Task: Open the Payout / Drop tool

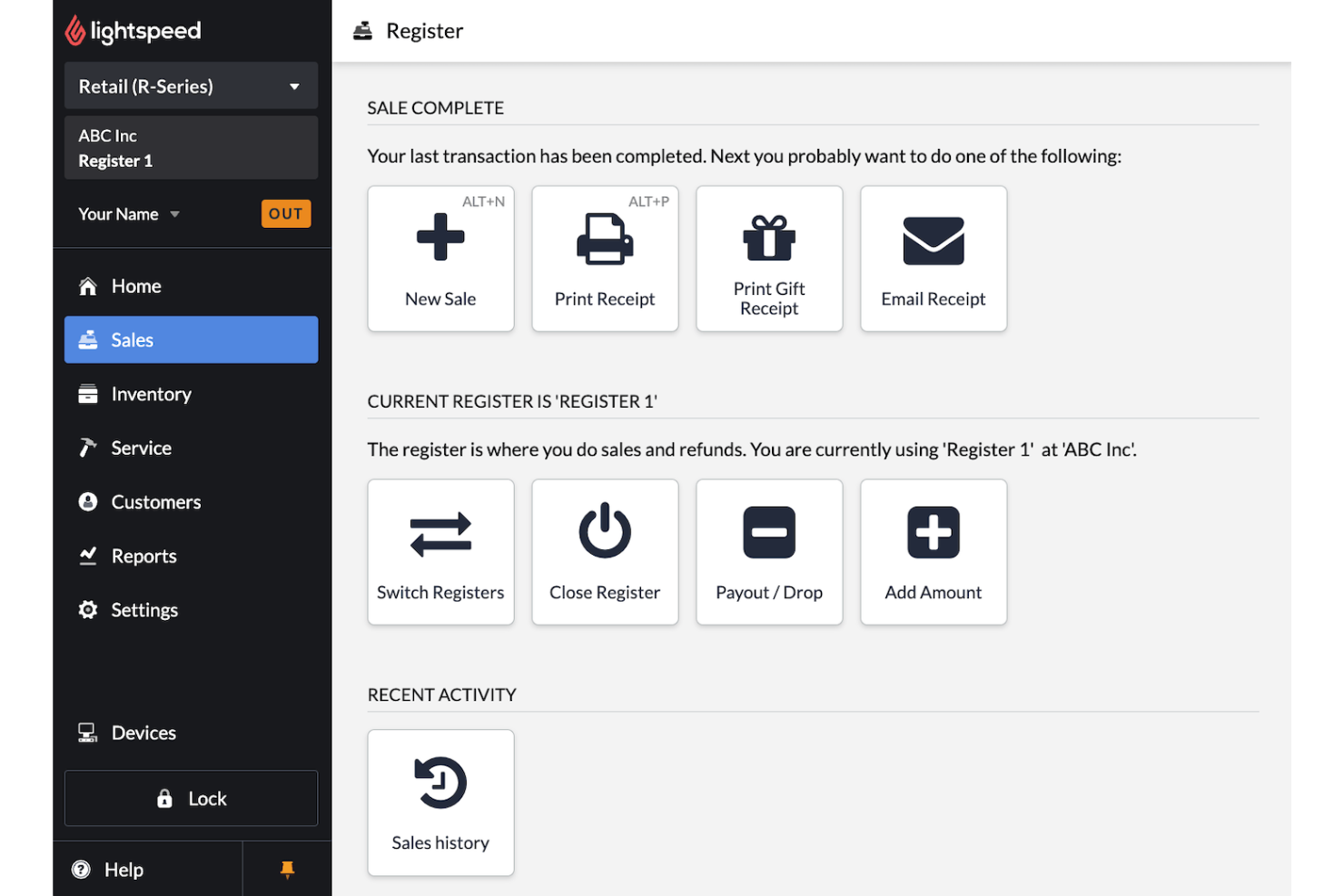Action: tap(769, 552)
